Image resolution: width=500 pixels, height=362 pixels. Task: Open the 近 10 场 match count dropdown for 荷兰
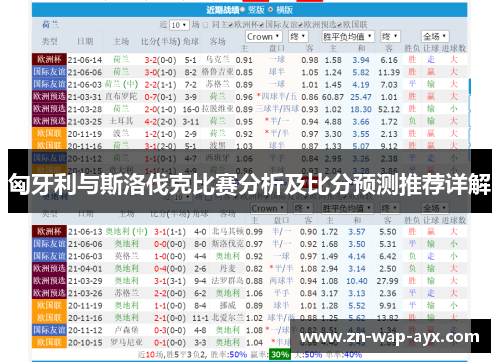179,25
